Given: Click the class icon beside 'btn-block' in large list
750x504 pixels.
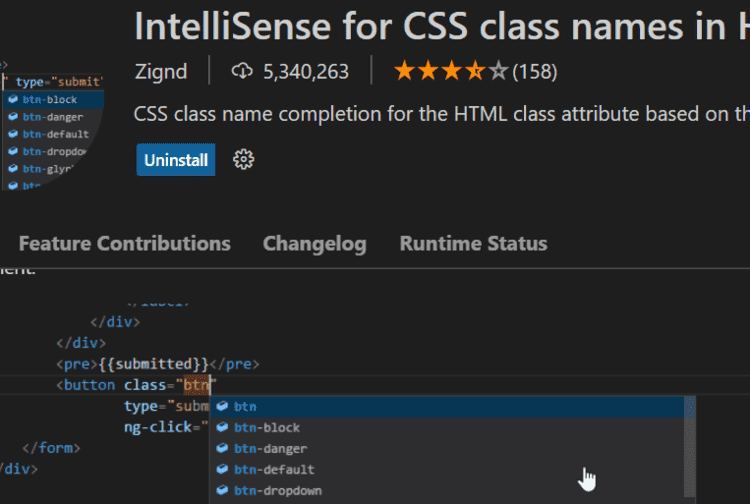Looking at the screenshot, I should [222, 427].
